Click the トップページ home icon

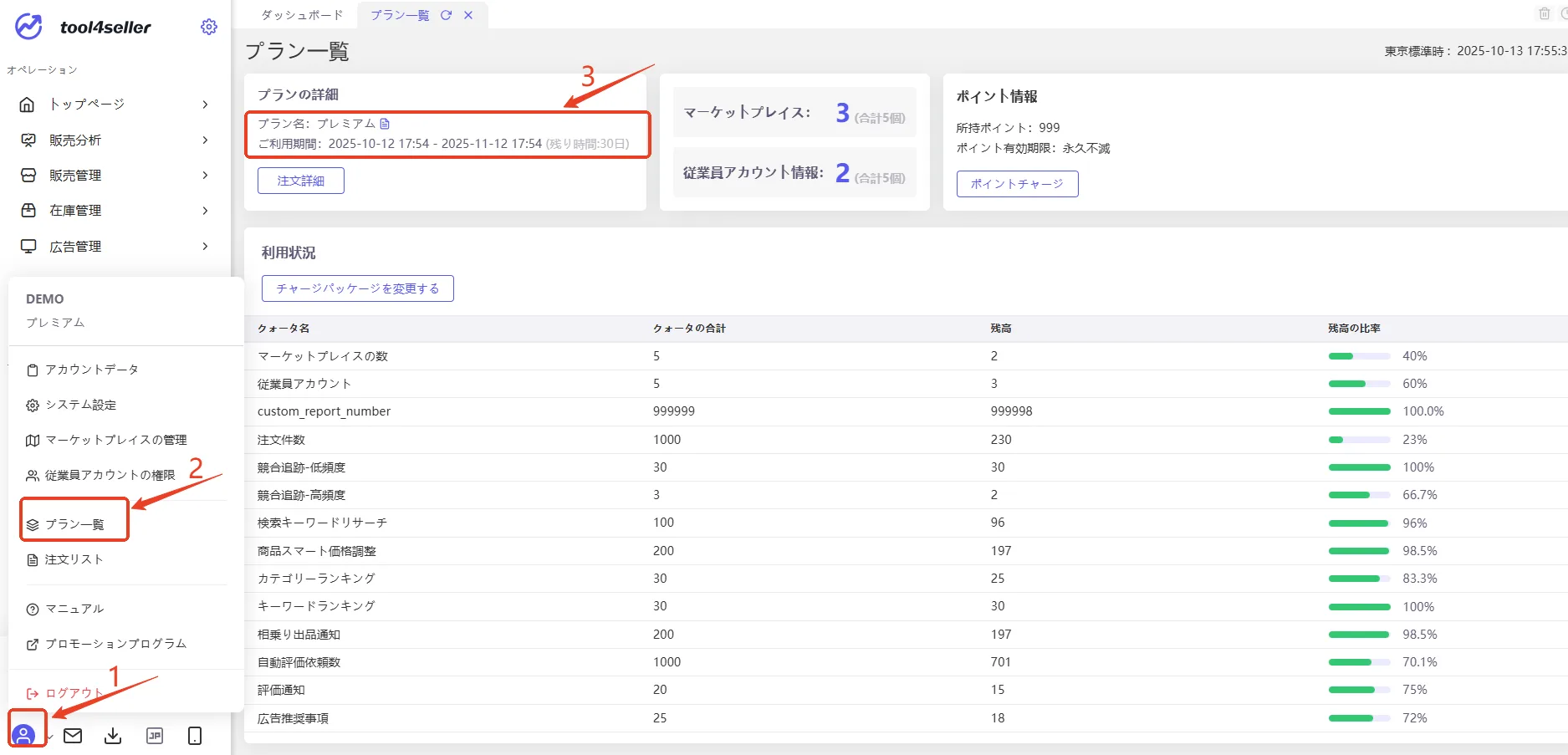coord(28,105)
